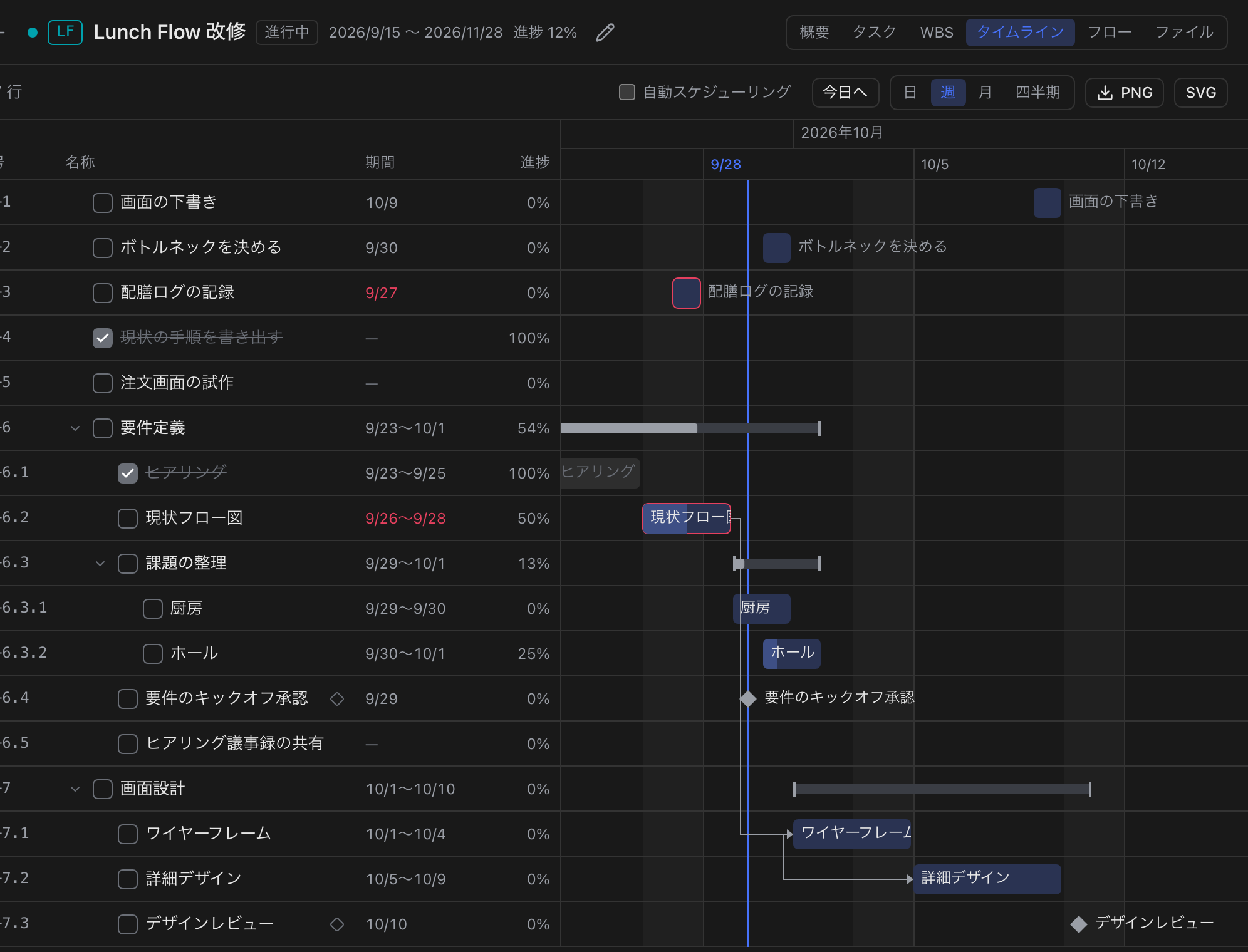Check the ヒアリング議事録の共有 task checkbox
Viewport: 1248px width, 952px height.
(x=128, y=743)
